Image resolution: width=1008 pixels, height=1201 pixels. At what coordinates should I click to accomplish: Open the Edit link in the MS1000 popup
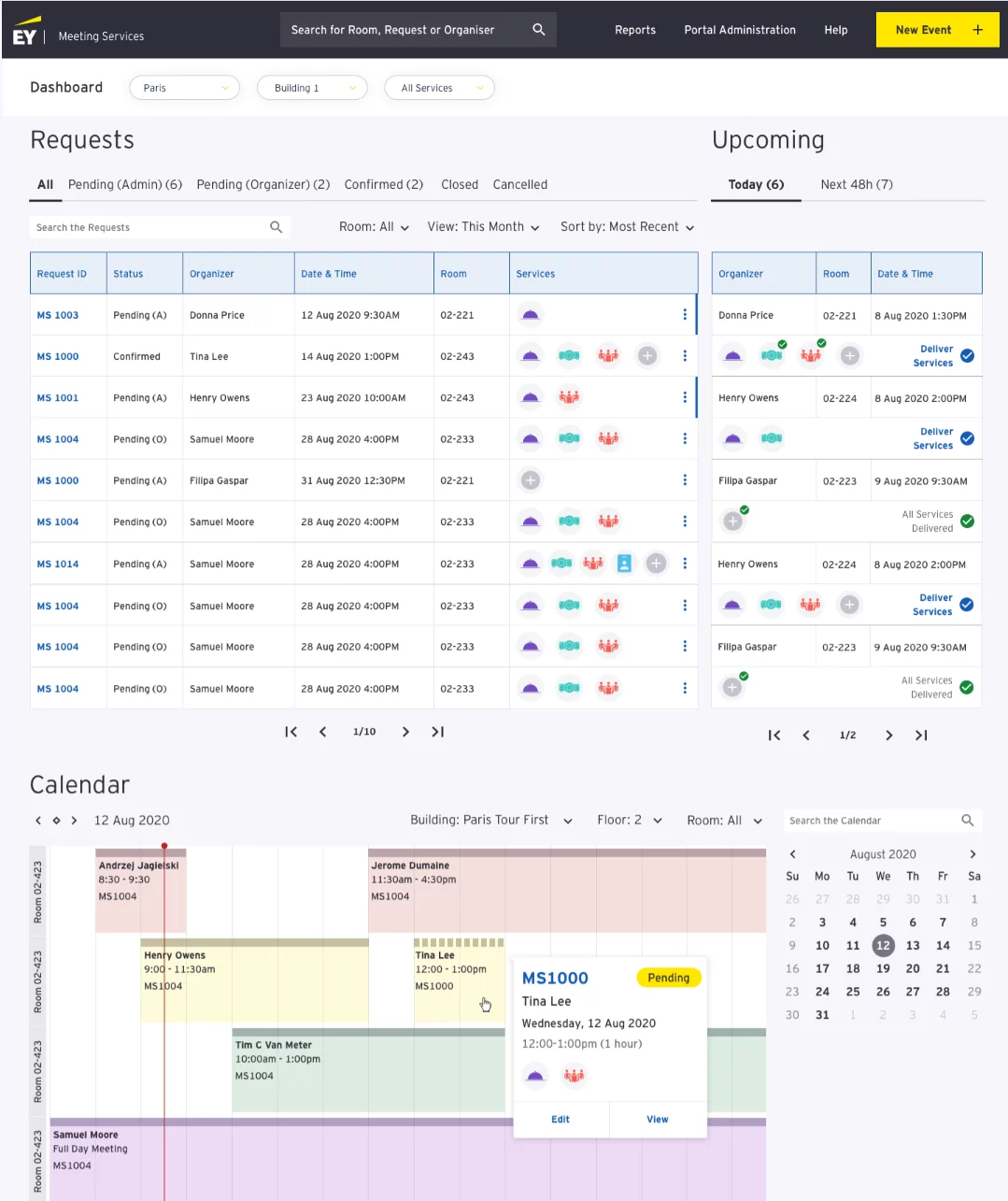click(x=560, y=1119)
